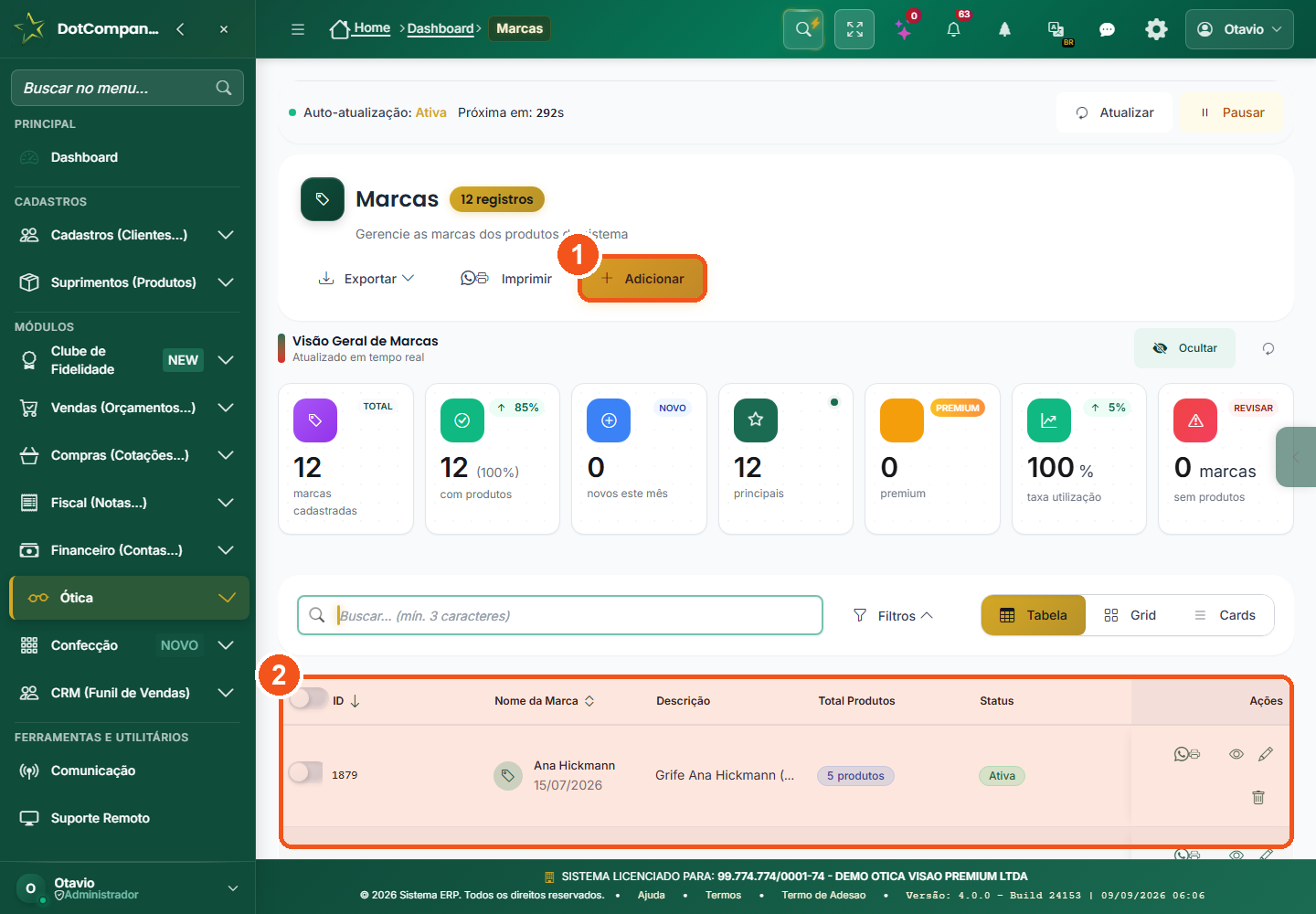View Ana Hickmann details eye icon
The height and width of the screenshot is (914, 1316).
(x=1236, y=754)
